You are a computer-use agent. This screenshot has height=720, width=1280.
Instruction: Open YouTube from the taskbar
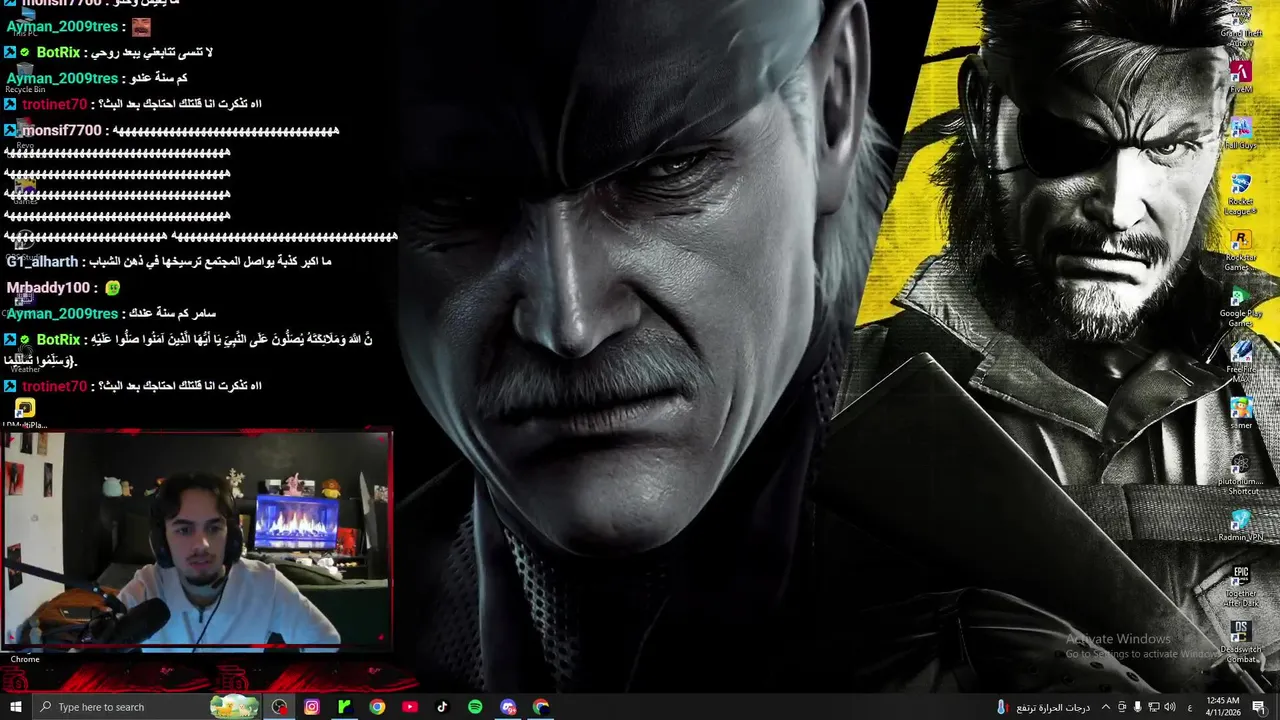coord(410,707)
